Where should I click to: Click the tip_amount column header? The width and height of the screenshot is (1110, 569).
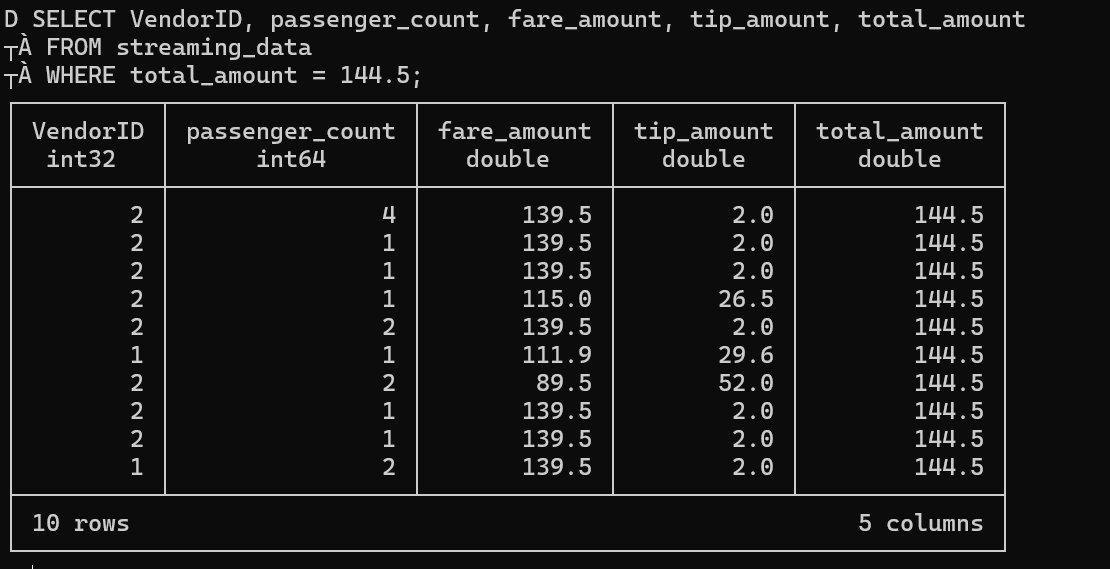(x=704, y=131)
